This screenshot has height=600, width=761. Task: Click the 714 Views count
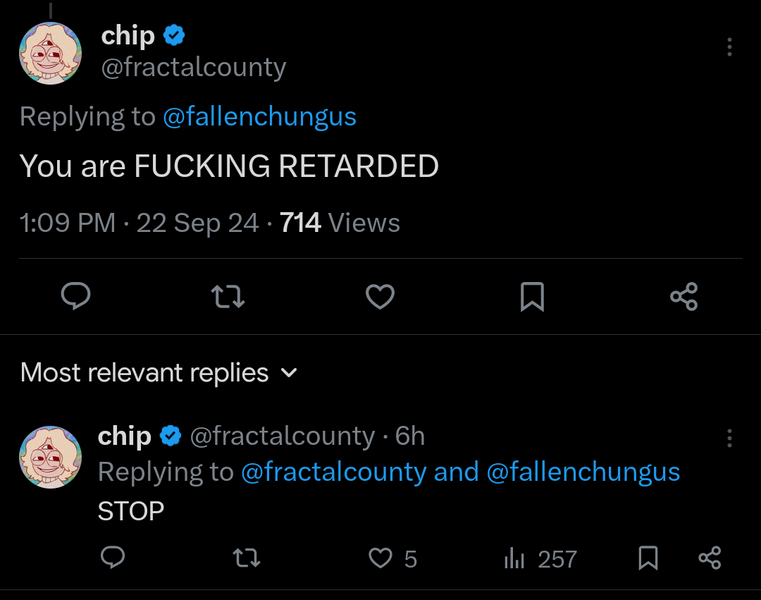tap(340, 223)
